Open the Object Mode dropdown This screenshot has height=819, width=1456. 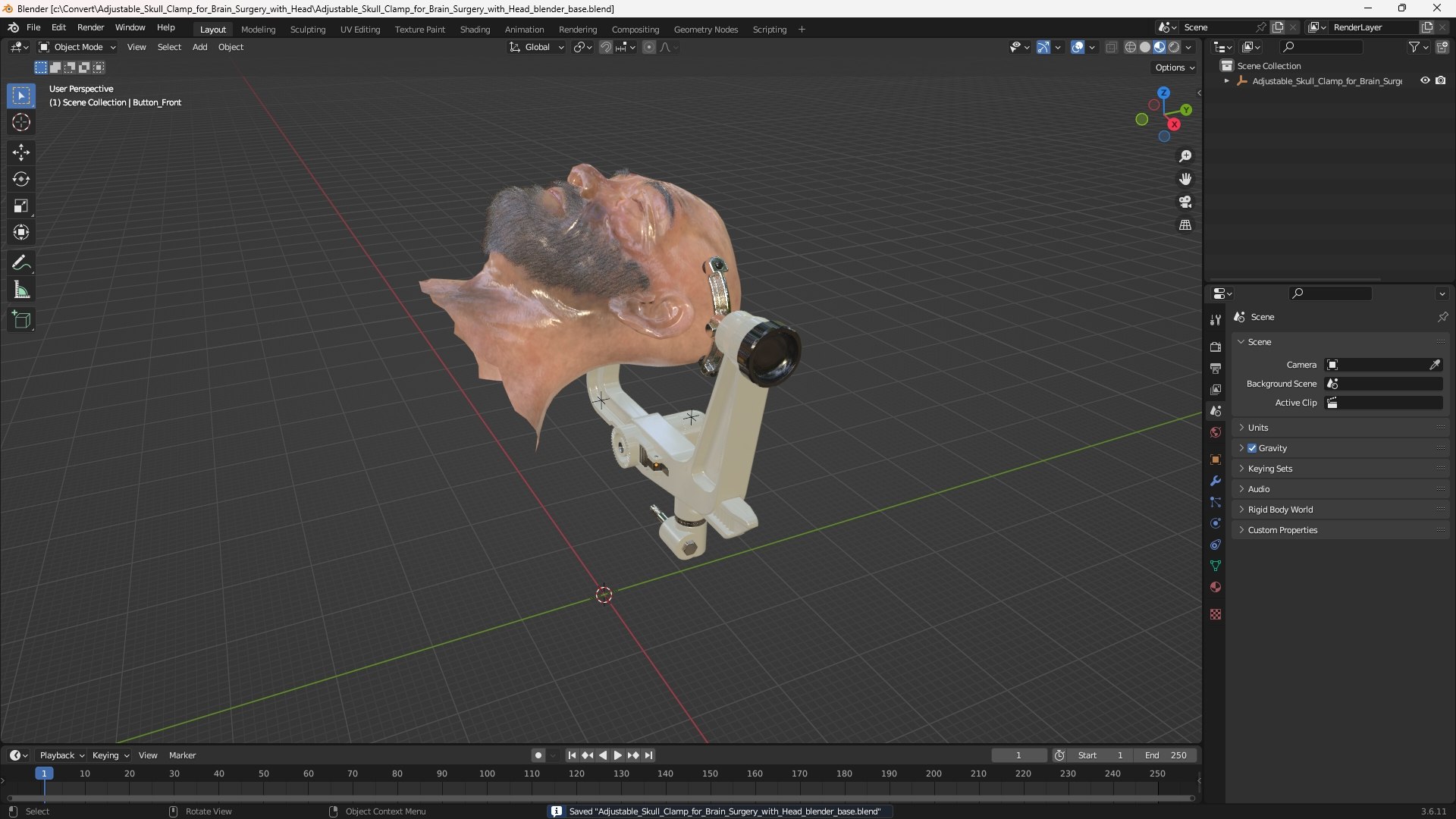click(x=77, y=47)
